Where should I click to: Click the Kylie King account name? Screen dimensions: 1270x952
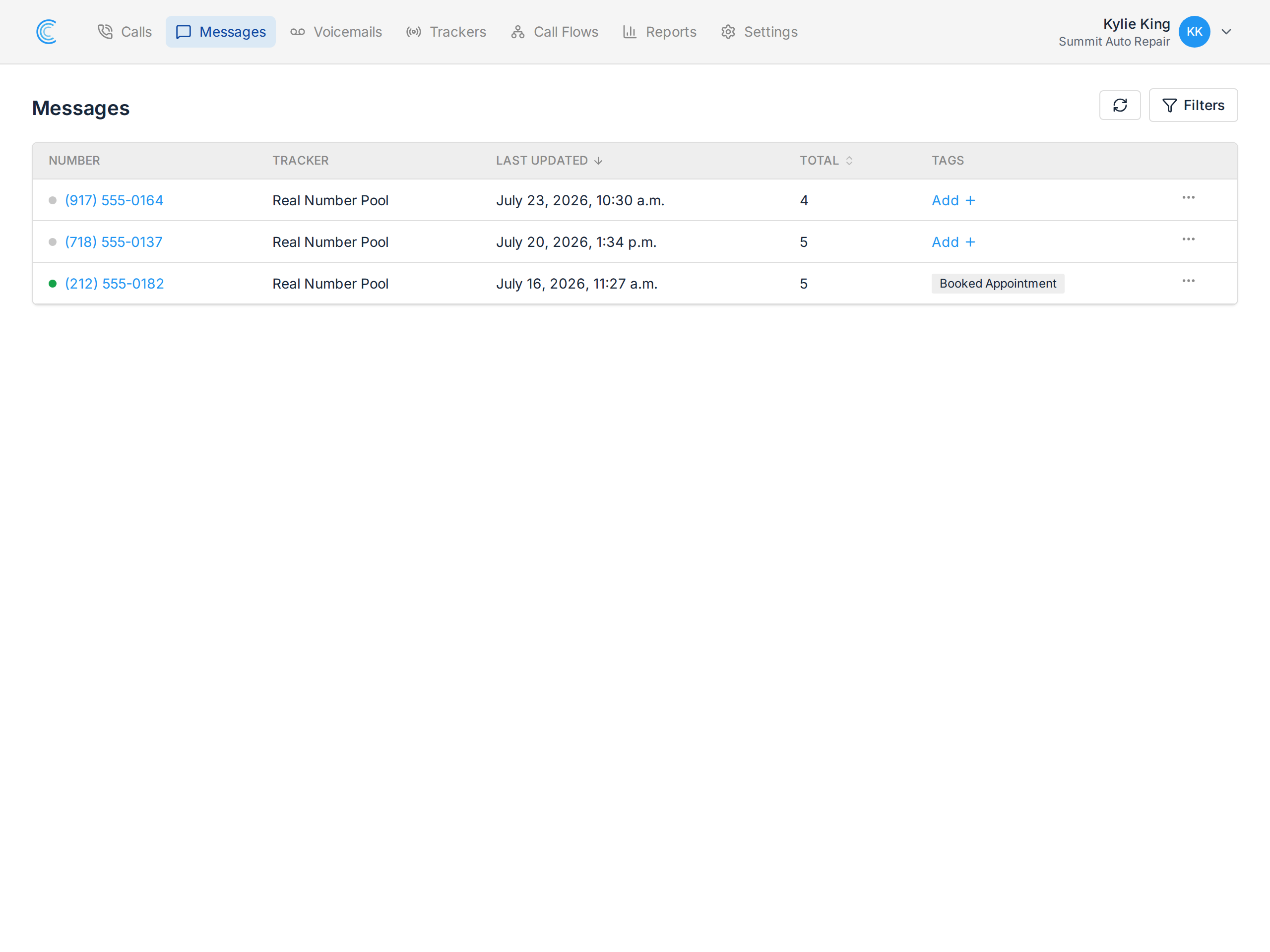point(1136,23)
